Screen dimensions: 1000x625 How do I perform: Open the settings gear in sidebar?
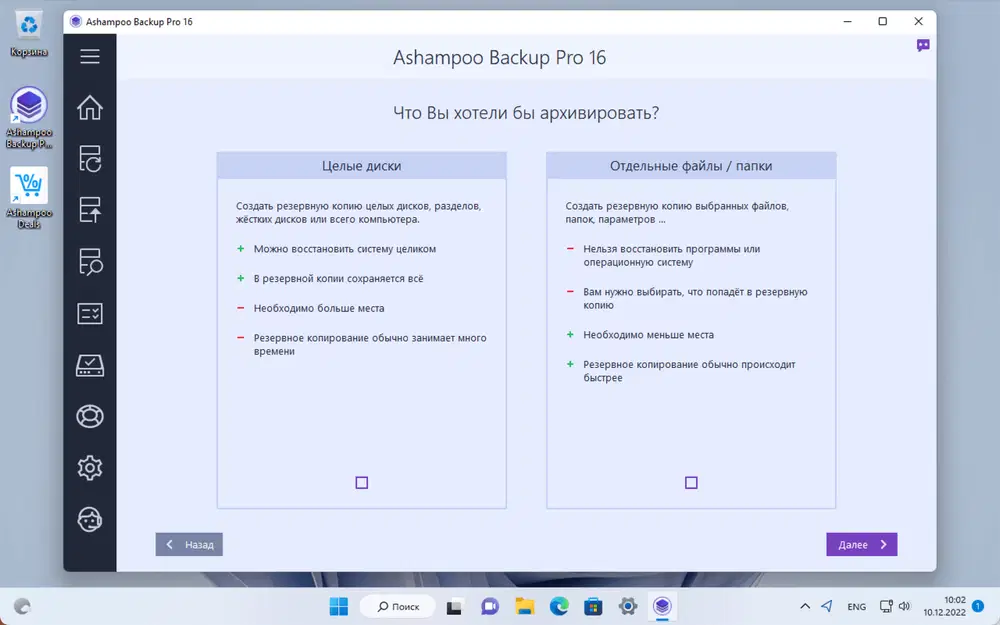tap(90, 468)
